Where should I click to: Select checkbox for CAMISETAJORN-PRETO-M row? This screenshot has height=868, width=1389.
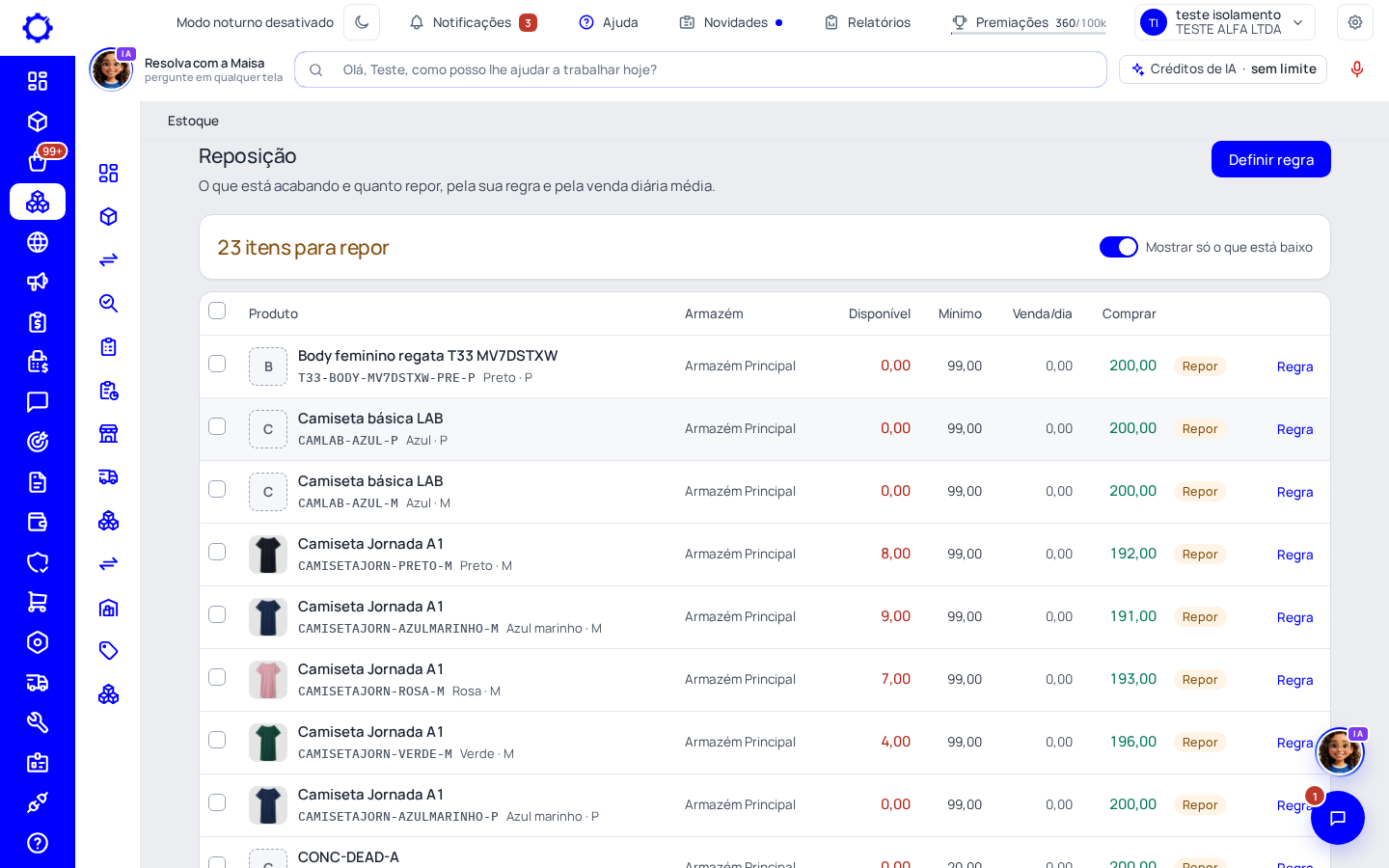point(217,552)
